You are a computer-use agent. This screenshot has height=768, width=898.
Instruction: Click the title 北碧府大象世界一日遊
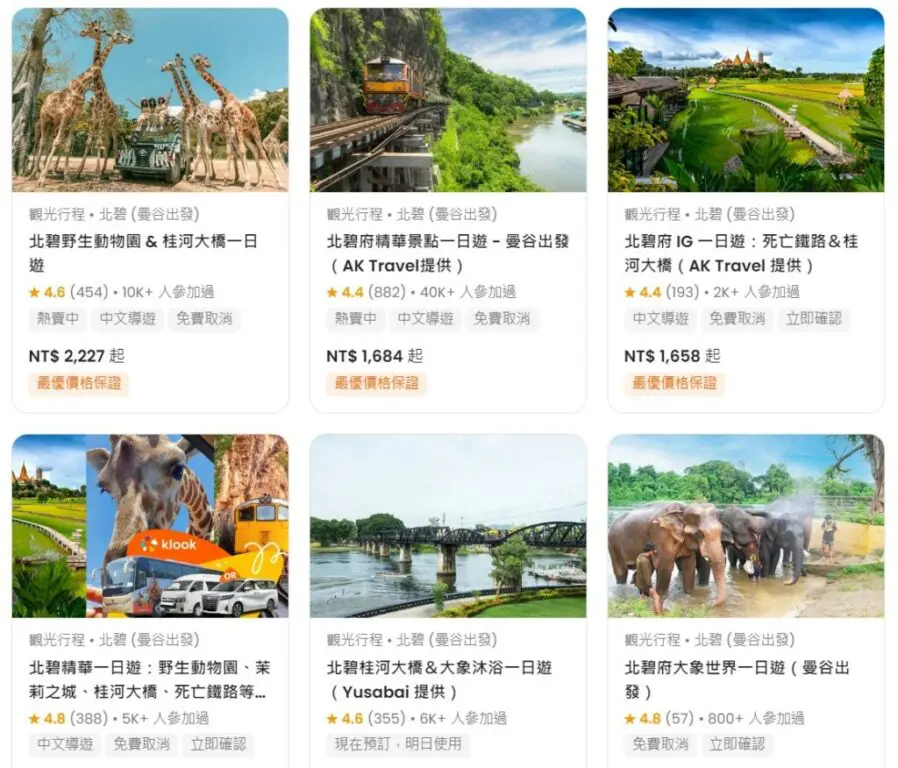(x=737, y=679)
